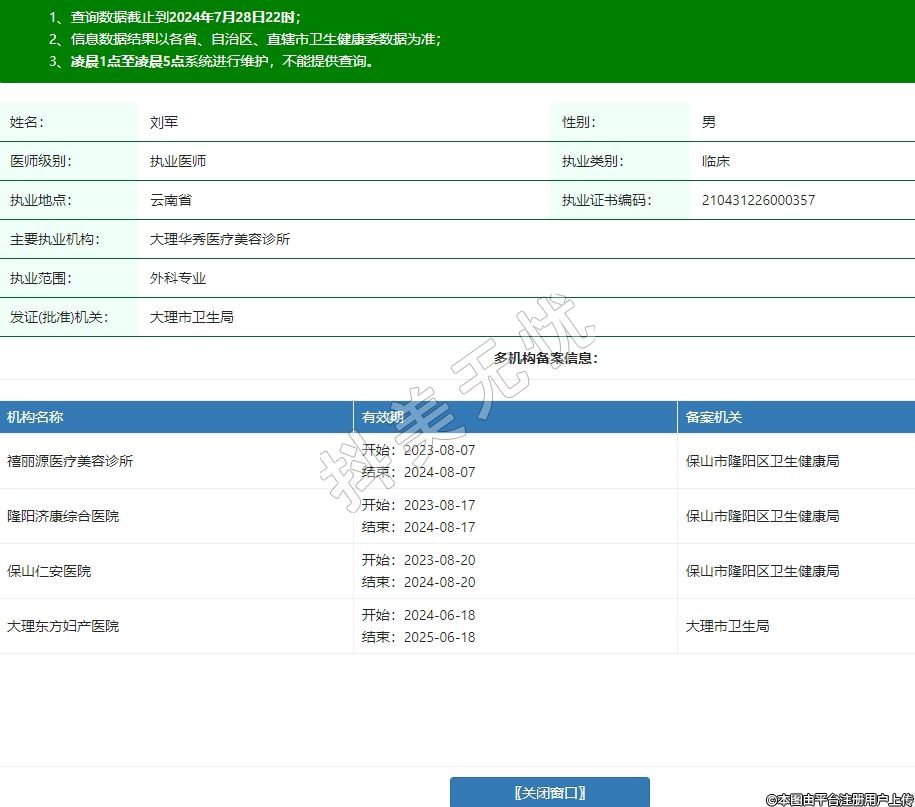
Task: Click the 云南省 practice location value
Action: [171, 200]
